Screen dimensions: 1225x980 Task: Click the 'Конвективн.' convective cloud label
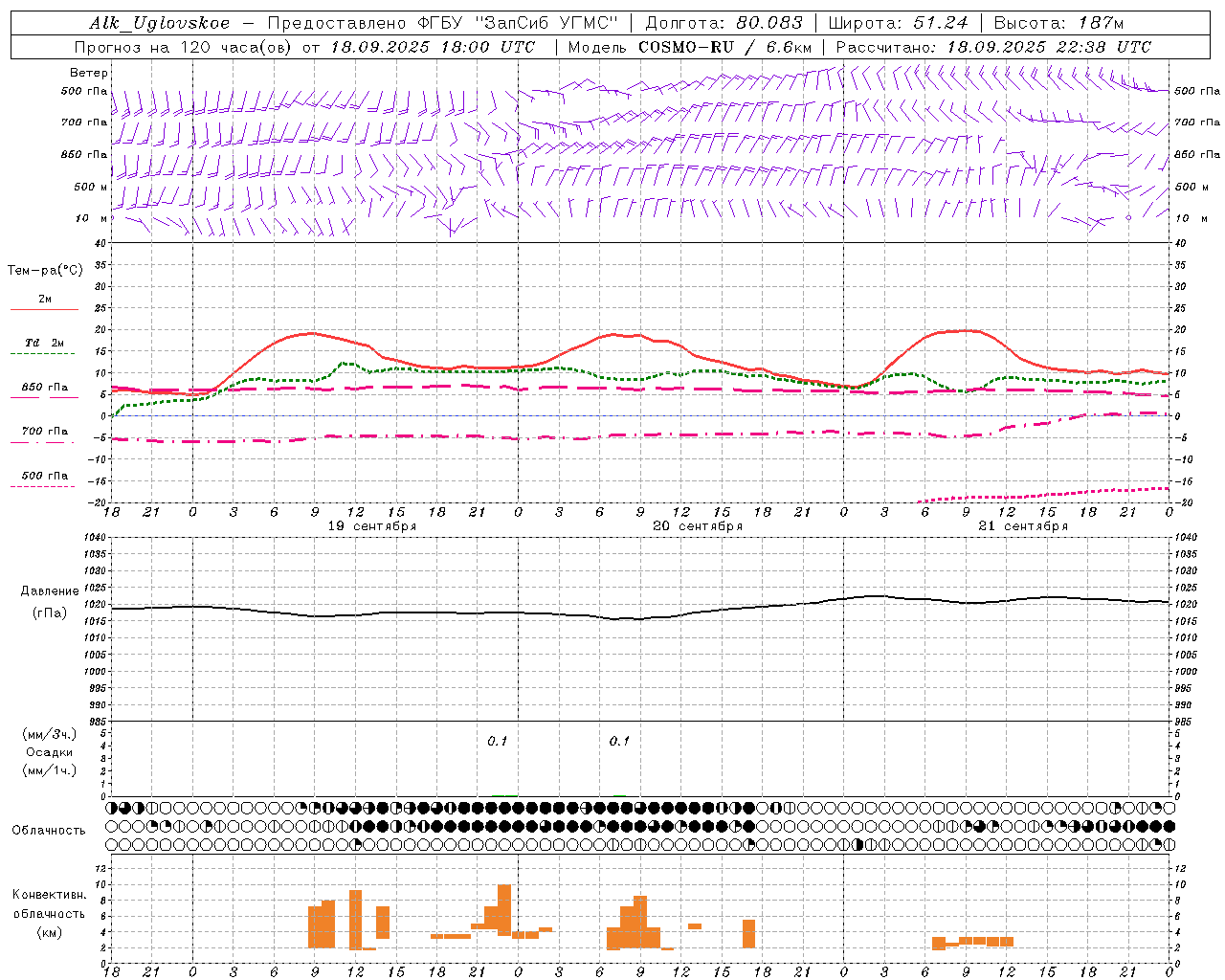pos(50,895)
